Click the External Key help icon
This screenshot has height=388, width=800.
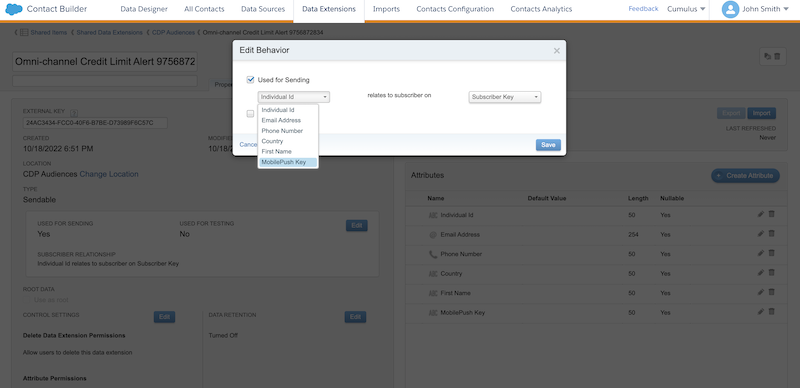(74, 113)
